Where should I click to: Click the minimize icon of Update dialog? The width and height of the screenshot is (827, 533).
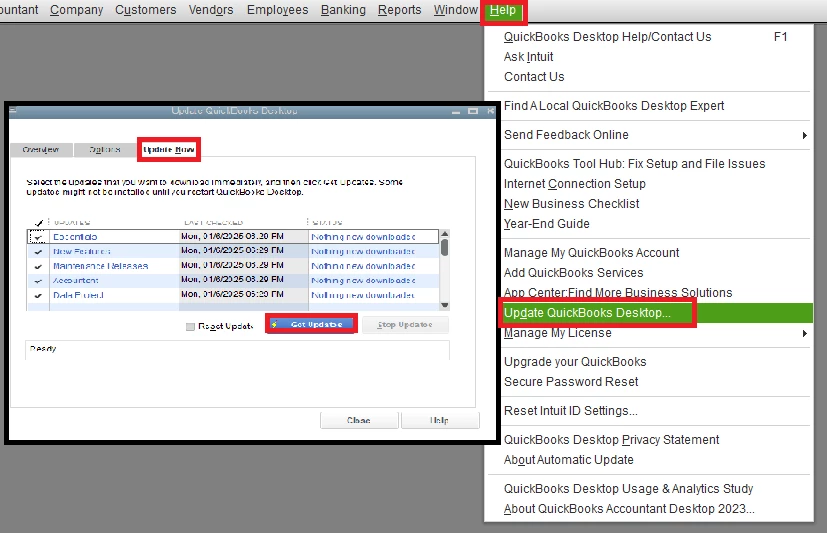456,111
